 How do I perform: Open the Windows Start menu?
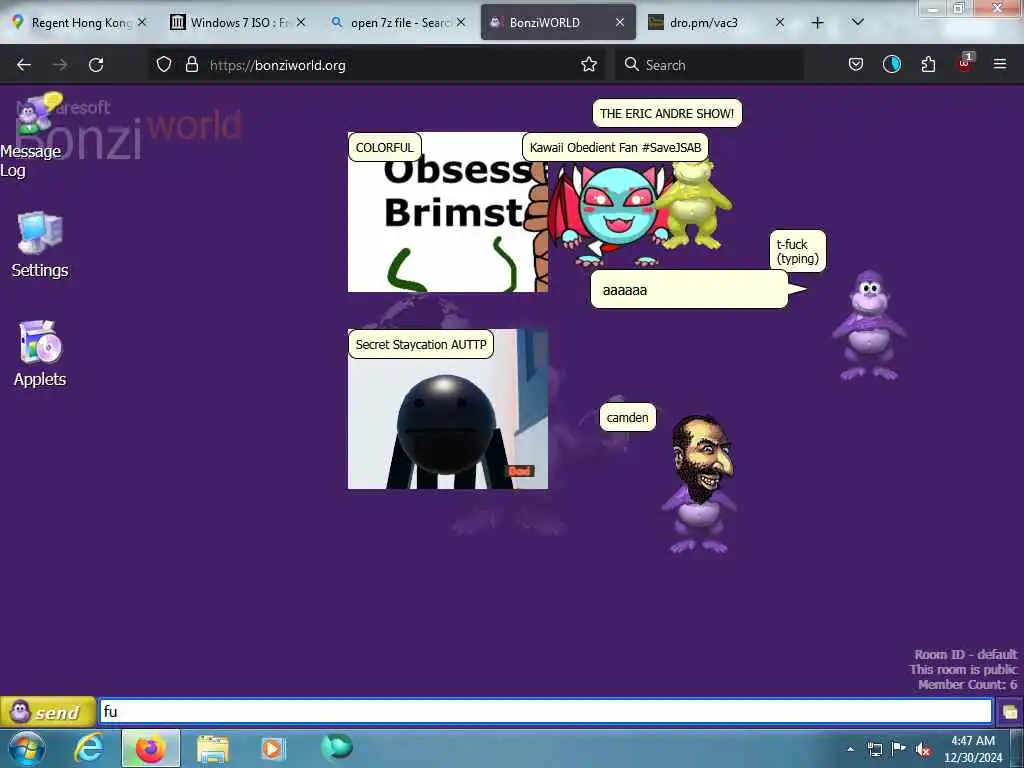coord(27,748)
